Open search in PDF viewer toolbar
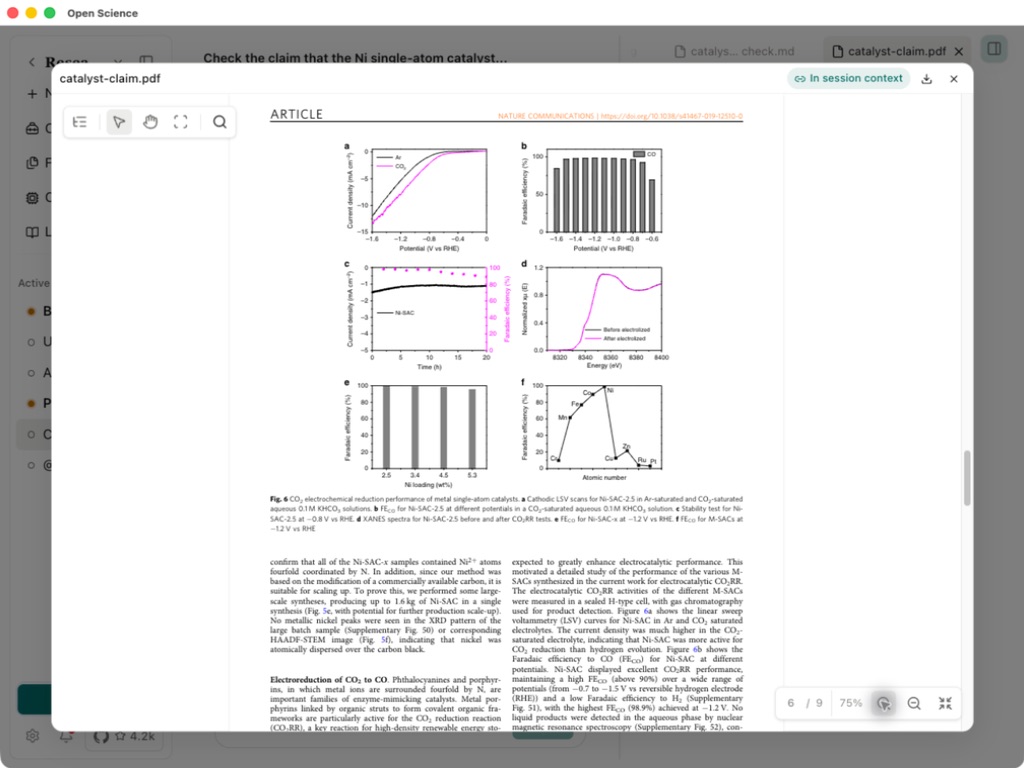 [220, 122]
